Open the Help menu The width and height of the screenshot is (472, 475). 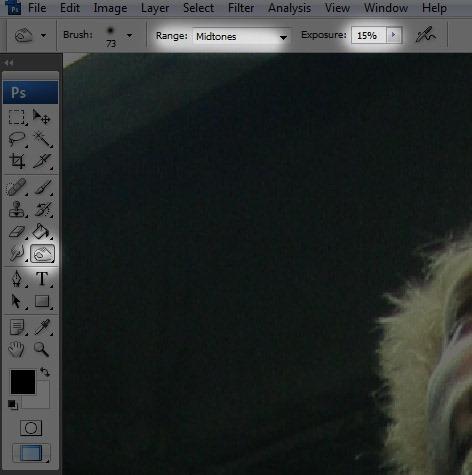[434, 8]
